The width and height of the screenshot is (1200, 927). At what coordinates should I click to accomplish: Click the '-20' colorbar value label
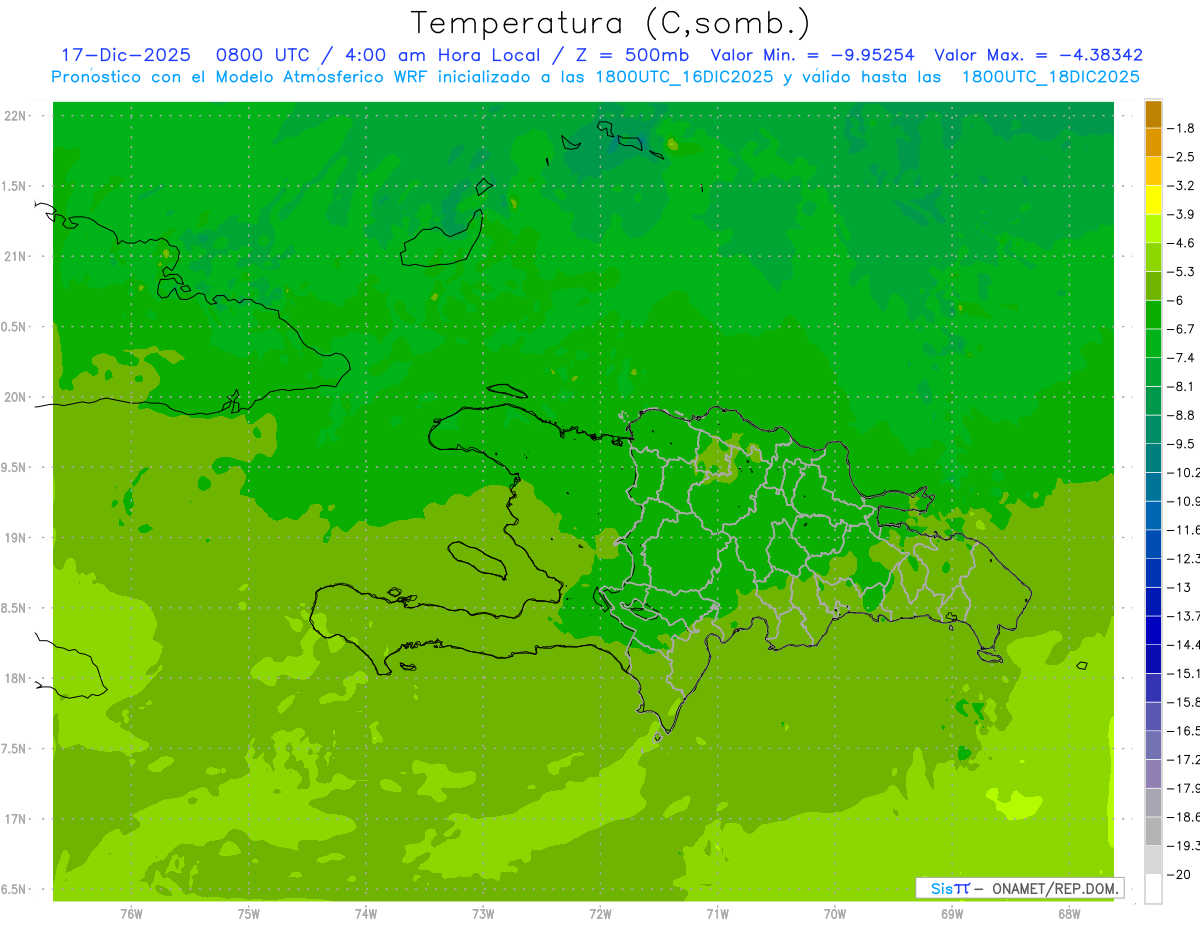[1180, 874]
